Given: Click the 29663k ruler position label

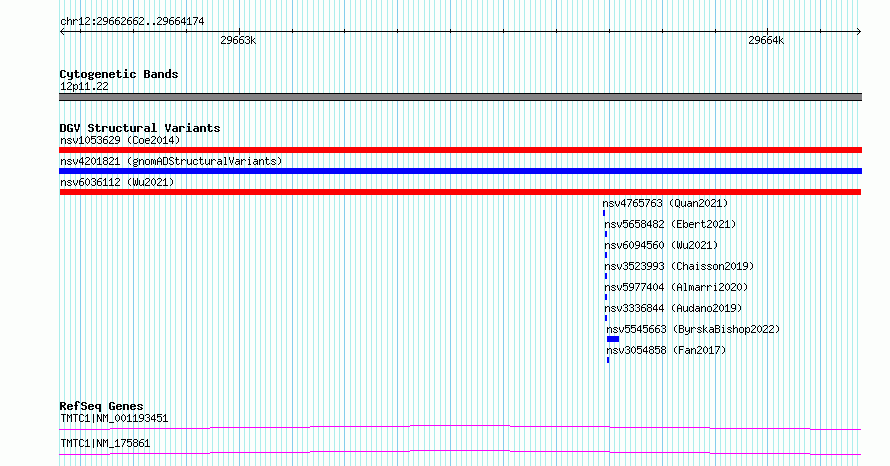Looking at the screenshot, I should [x=238, y=40].
